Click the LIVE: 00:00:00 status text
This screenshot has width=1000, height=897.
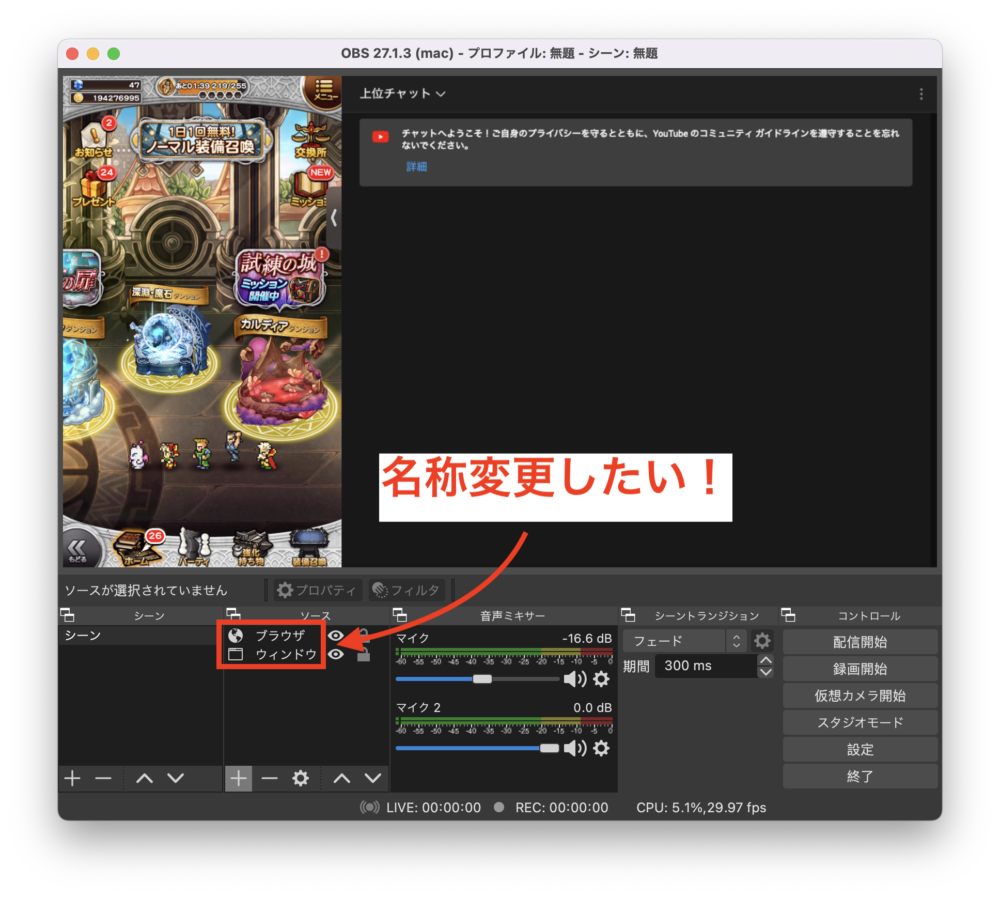pos(434,808)
